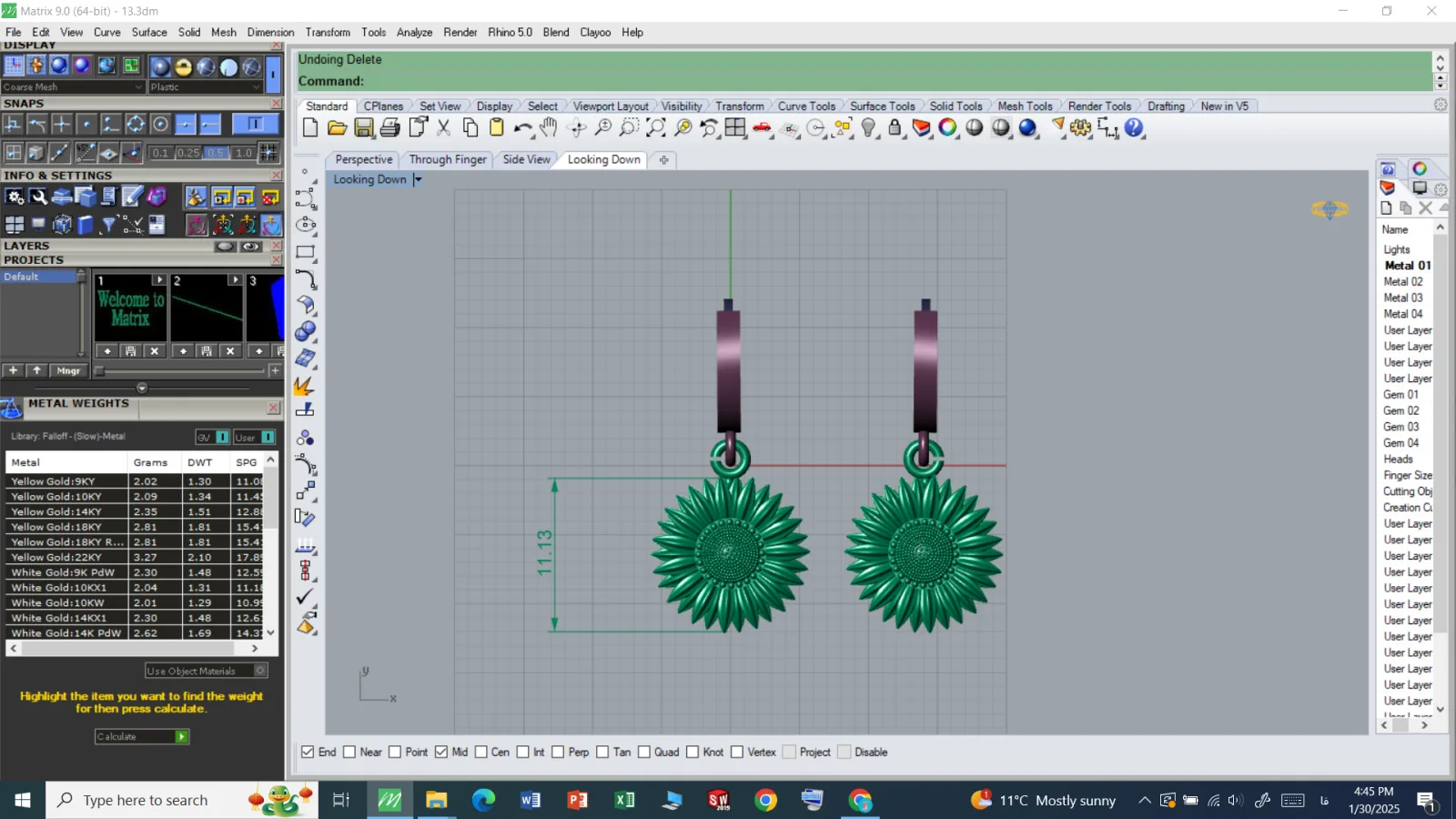
Task: Click the Undo arrow icon
Action: click(x=523, y=128)
